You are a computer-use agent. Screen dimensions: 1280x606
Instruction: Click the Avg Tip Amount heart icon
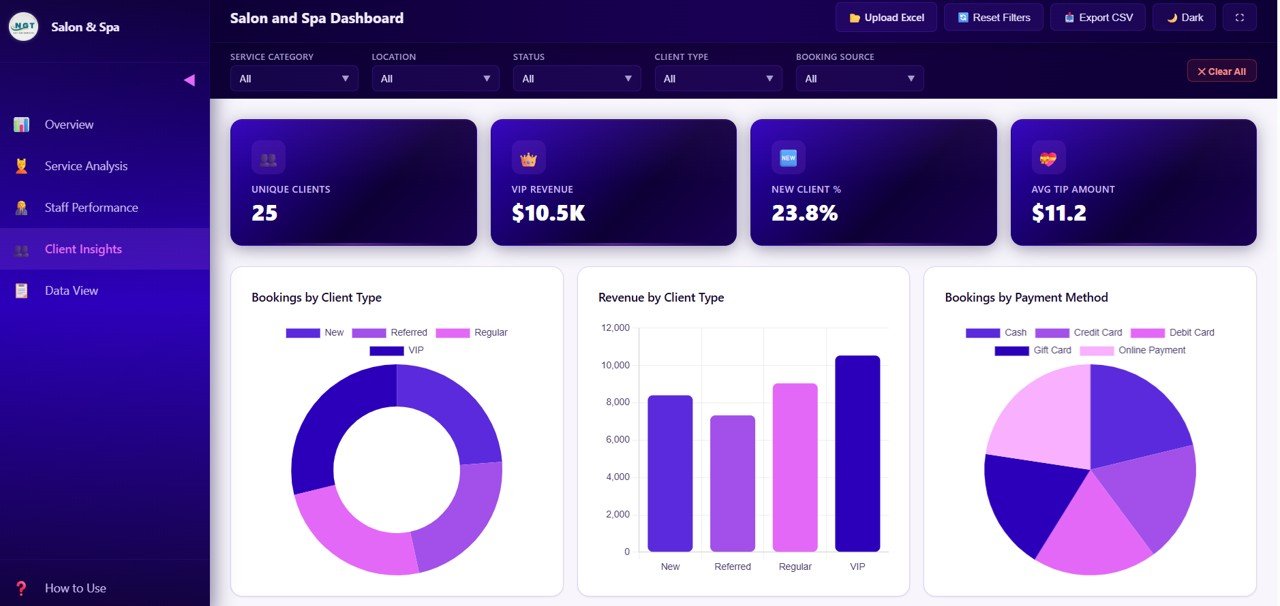tap(1048, 157)
